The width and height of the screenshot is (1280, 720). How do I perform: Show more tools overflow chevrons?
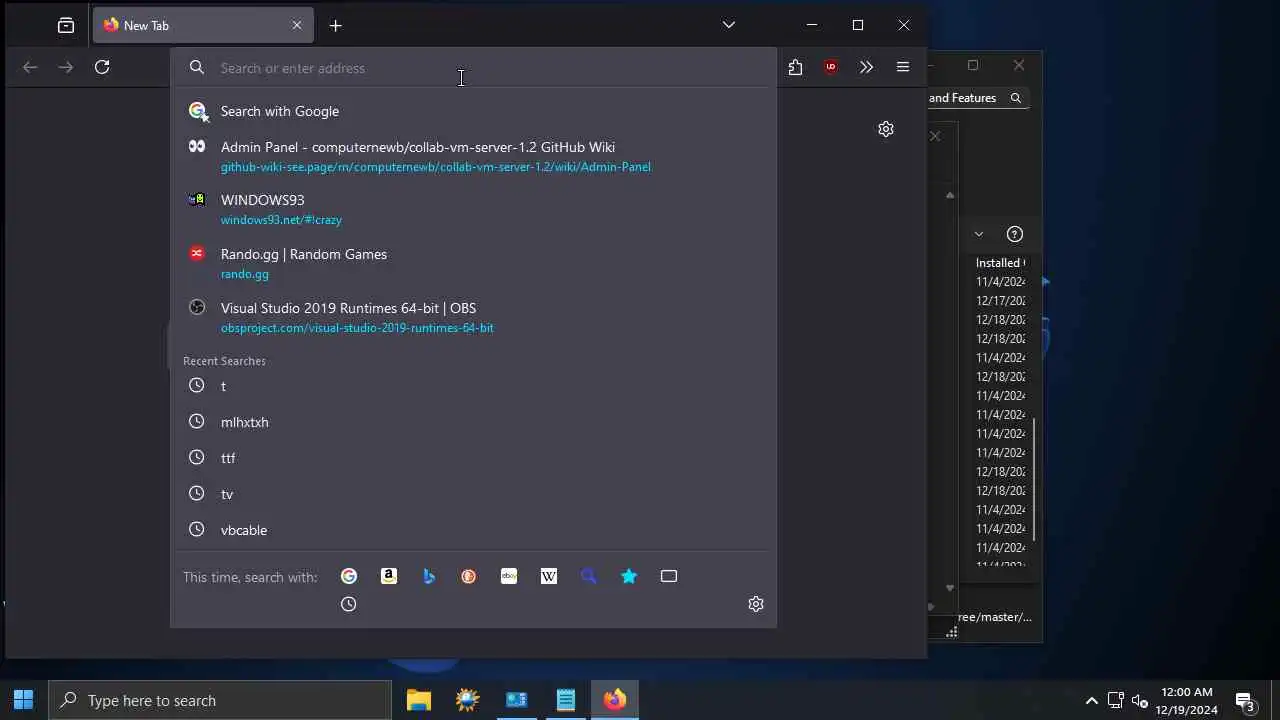click(x=866, y=67)
